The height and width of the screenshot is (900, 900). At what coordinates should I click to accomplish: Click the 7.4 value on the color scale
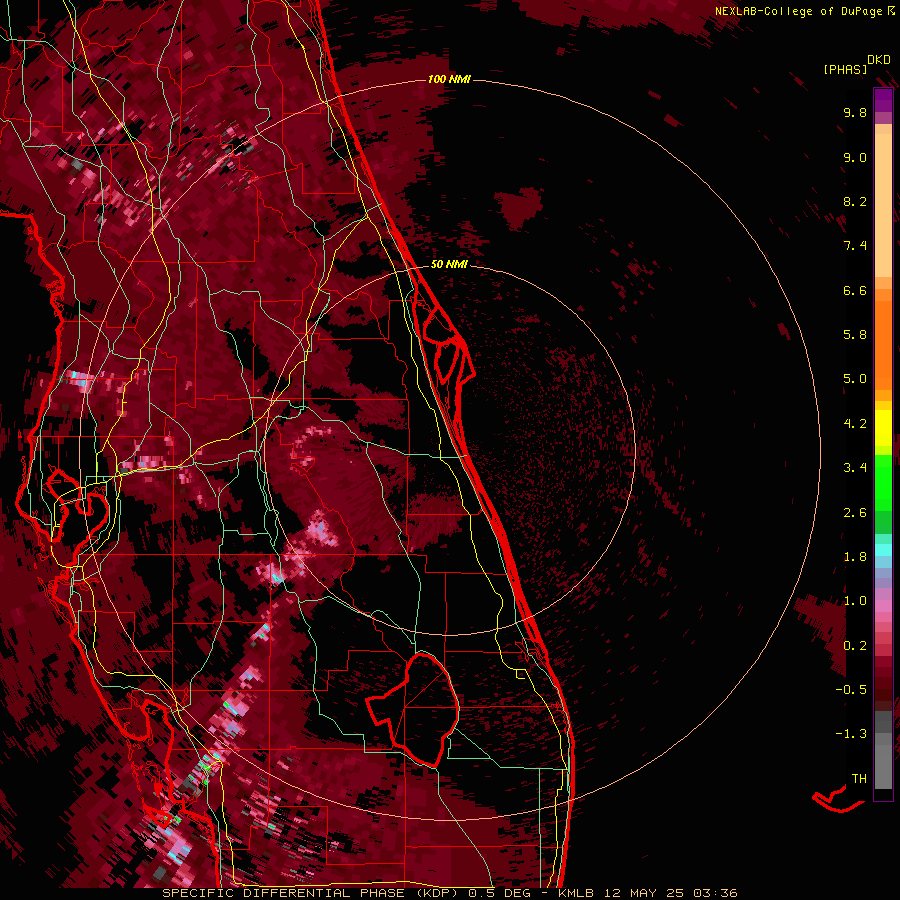[x=855, y=246]
